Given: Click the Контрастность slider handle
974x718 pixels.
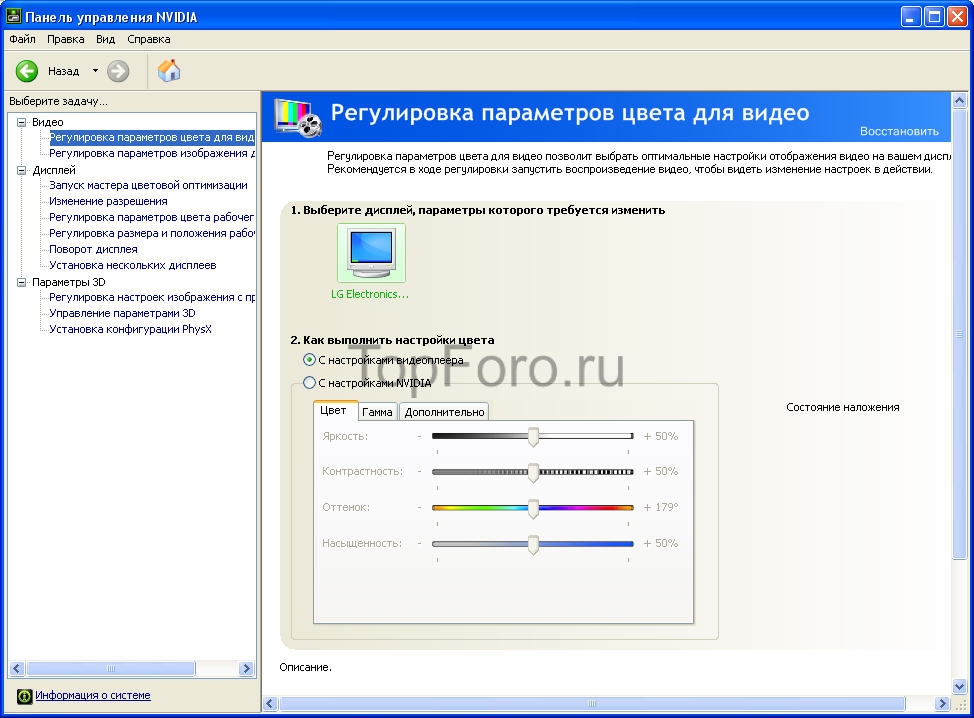Looking at the screenshot, I should click(x=533, y=473).
